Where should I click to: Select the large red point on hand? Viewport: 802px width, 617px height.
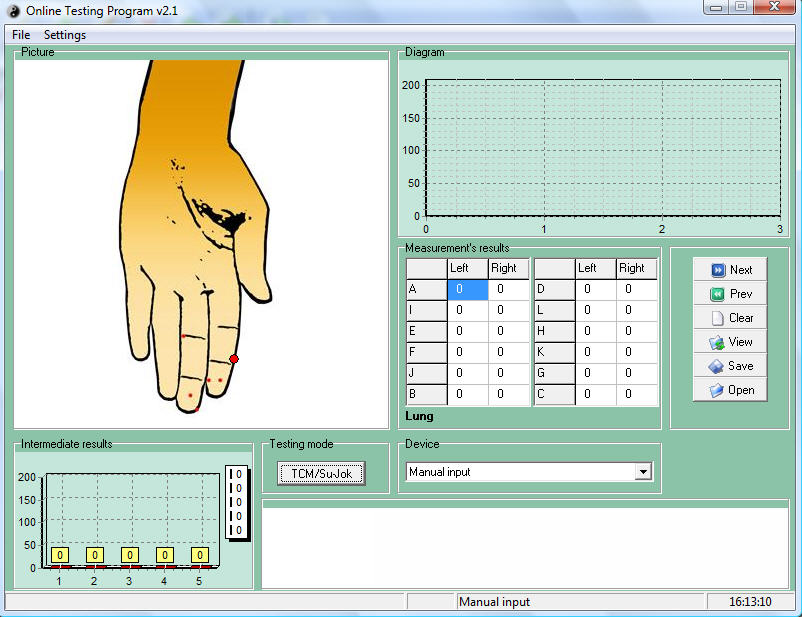click(x=234, y=359)
